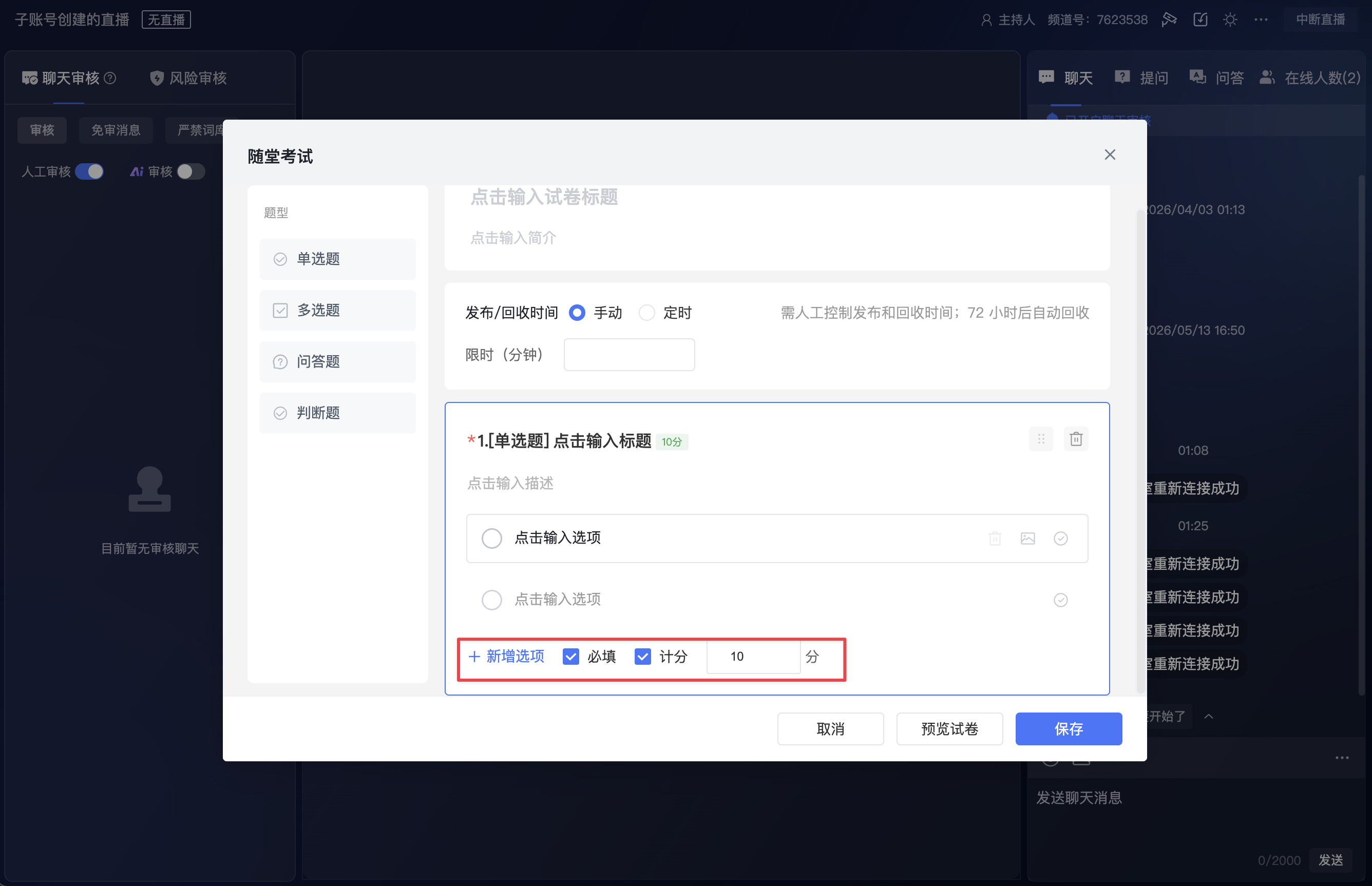The image size is (1372, 886).
Task: Click the 取消 button
Action: 830,729
